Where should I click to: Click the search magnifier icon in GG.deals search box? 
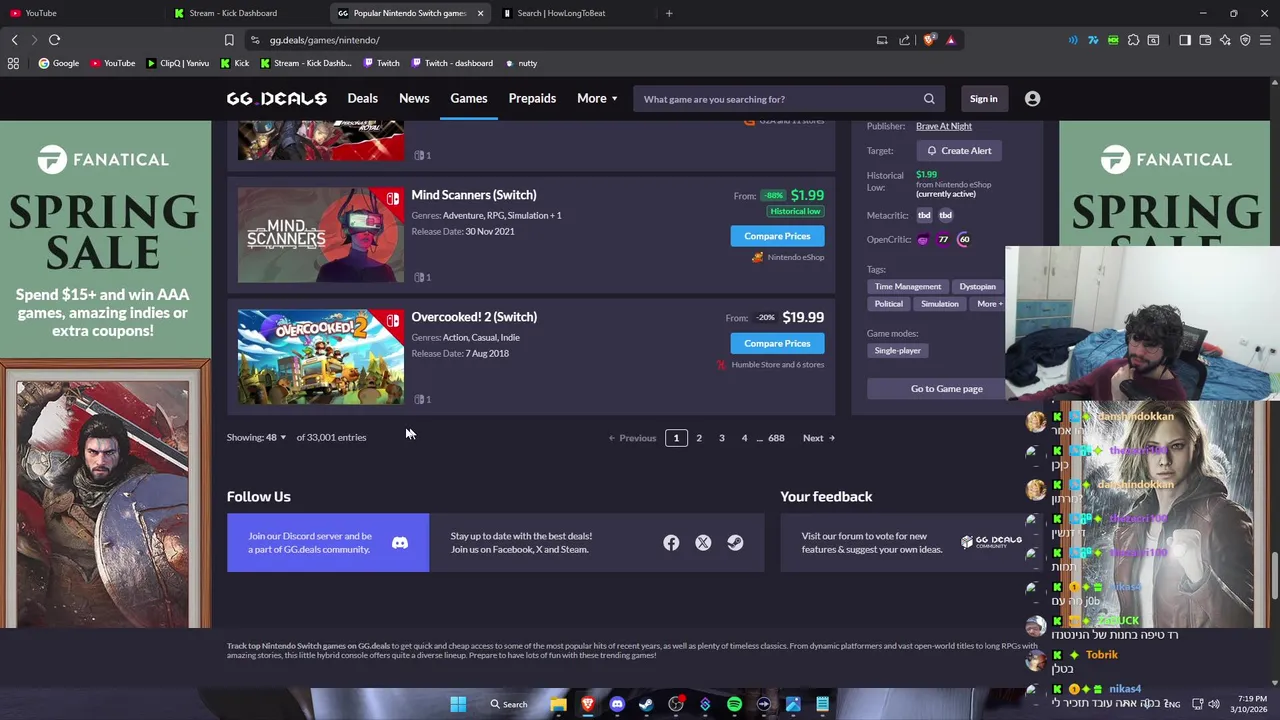(929, 99)
